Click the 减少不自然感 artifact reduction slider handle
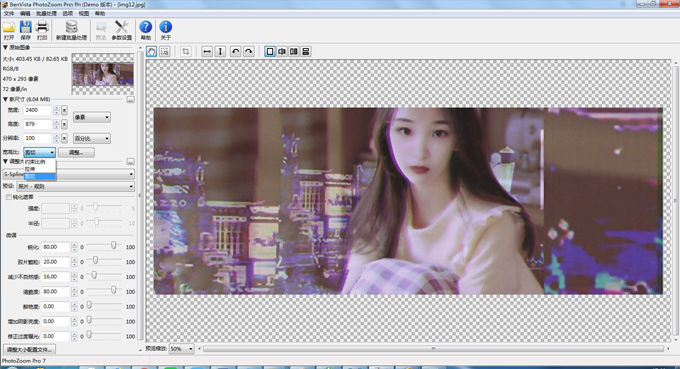Screen dimensions: 680x369 [x=94, y=275]
